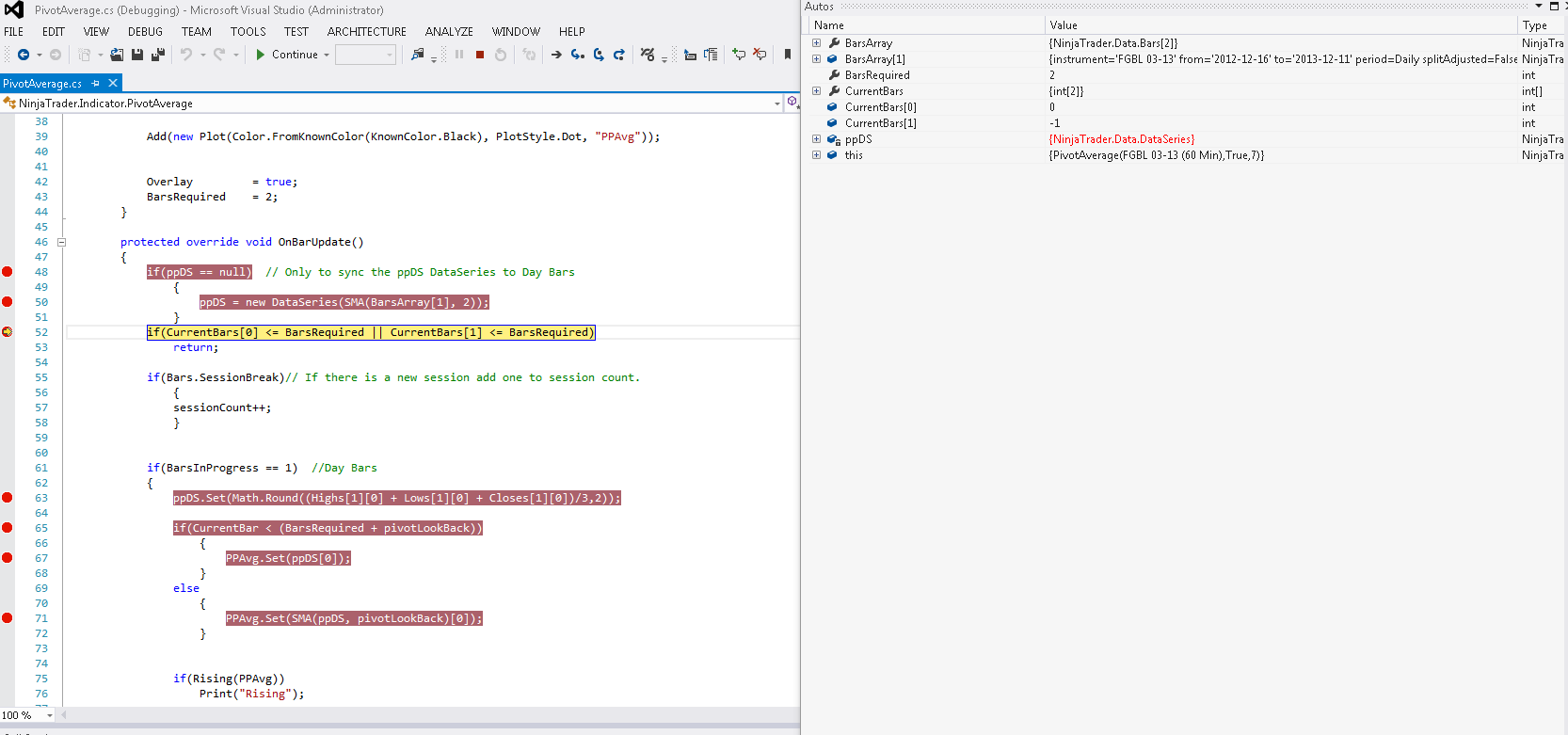Stop debugging with the red square icon

click(480, 55)
